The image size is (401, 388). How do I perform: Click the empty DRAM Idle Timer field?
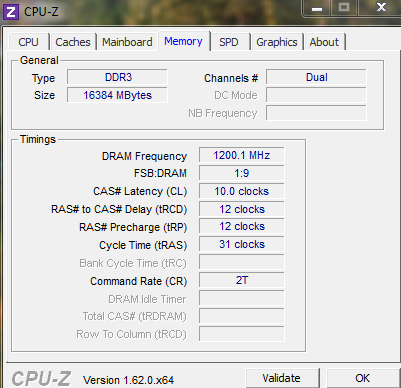pos(242,298)
